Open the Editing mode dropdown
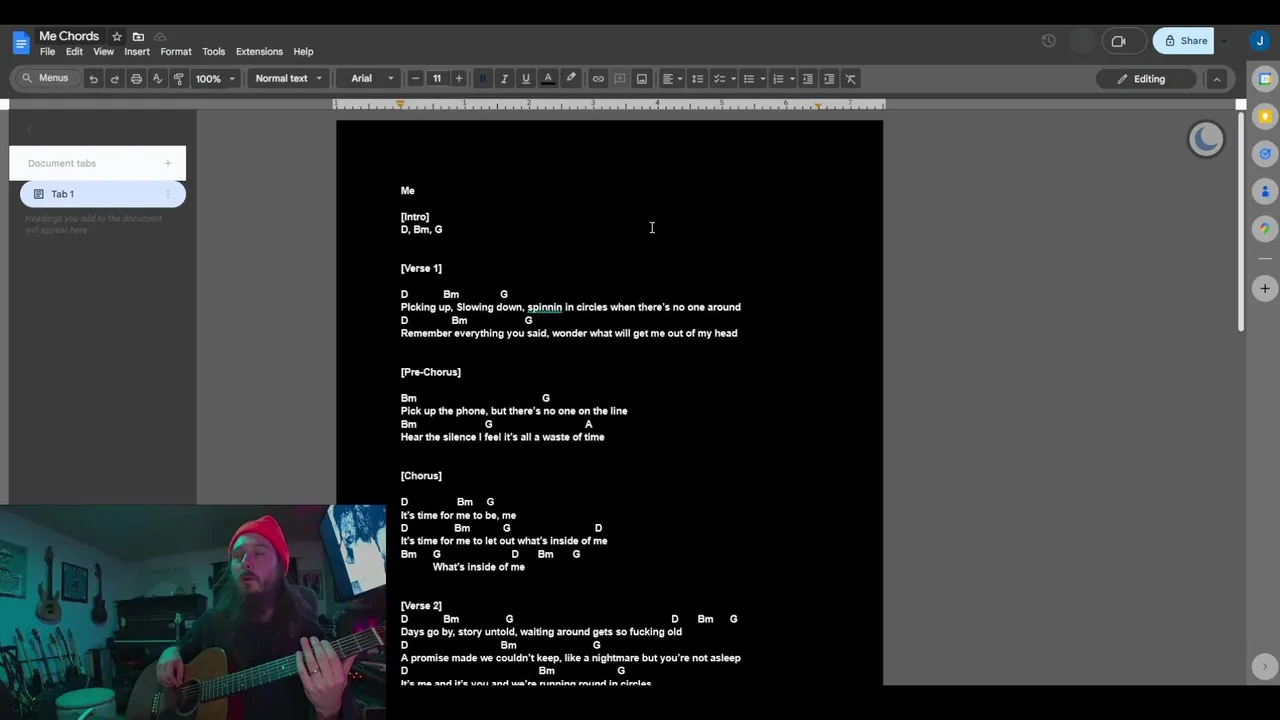1280x720 pixels. click(x=1148, y=79)
